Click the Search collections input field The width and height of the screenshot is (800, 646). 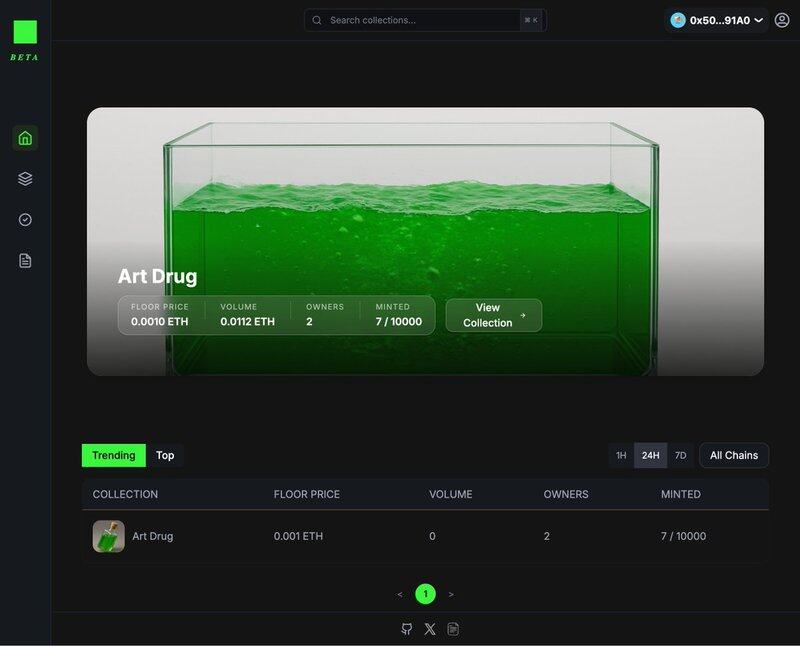(x=420, y=20)
